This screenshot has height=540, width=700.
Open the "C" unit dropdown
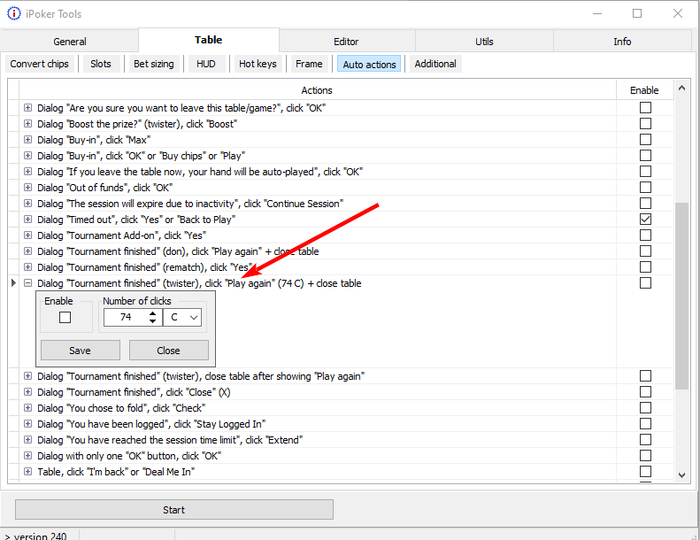pos(182,317)
